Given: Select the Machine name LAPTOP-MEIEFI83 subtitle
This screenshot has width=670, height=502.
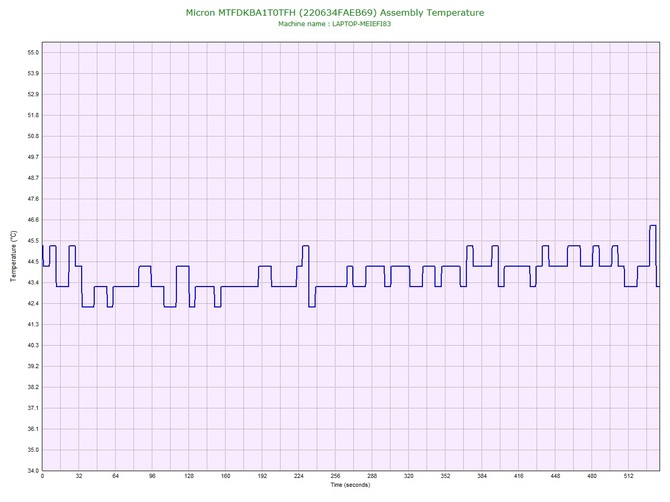Looking at the screenshot, I should [335, 24].
